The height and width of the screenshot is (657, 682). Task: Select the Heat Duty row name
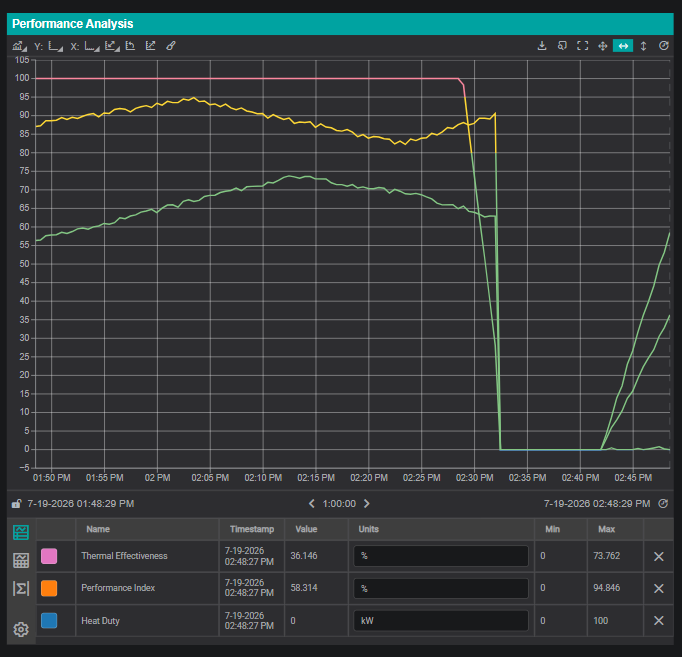[x=100, y=621]
